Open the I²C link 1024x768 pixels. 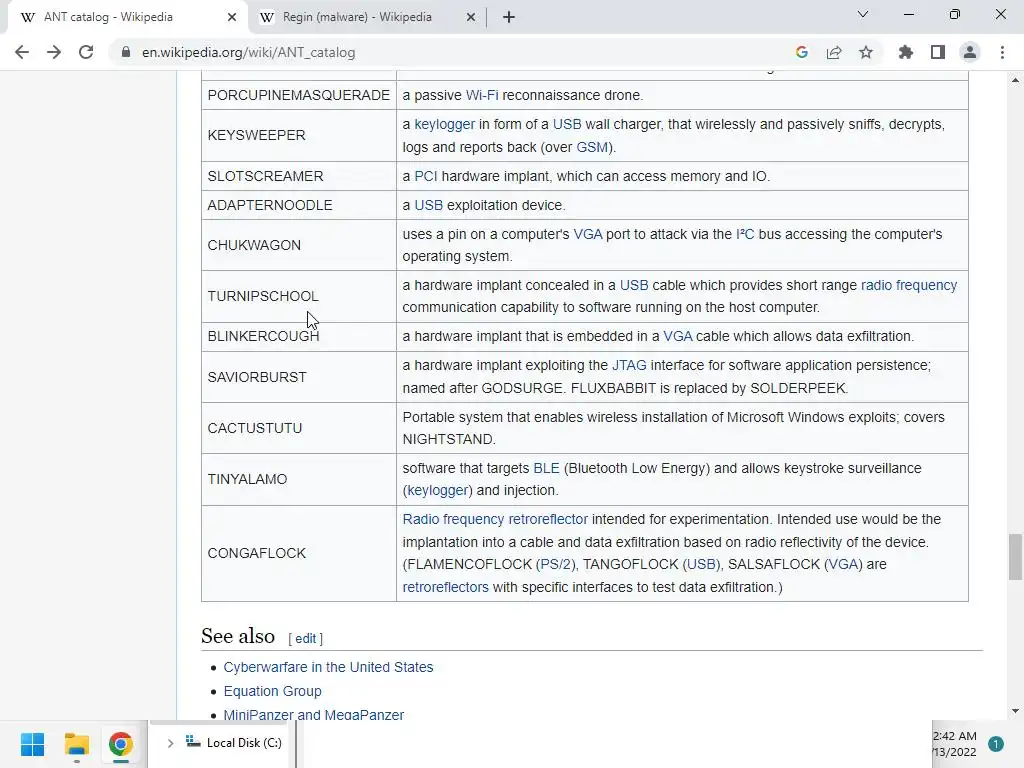point(745,234)
